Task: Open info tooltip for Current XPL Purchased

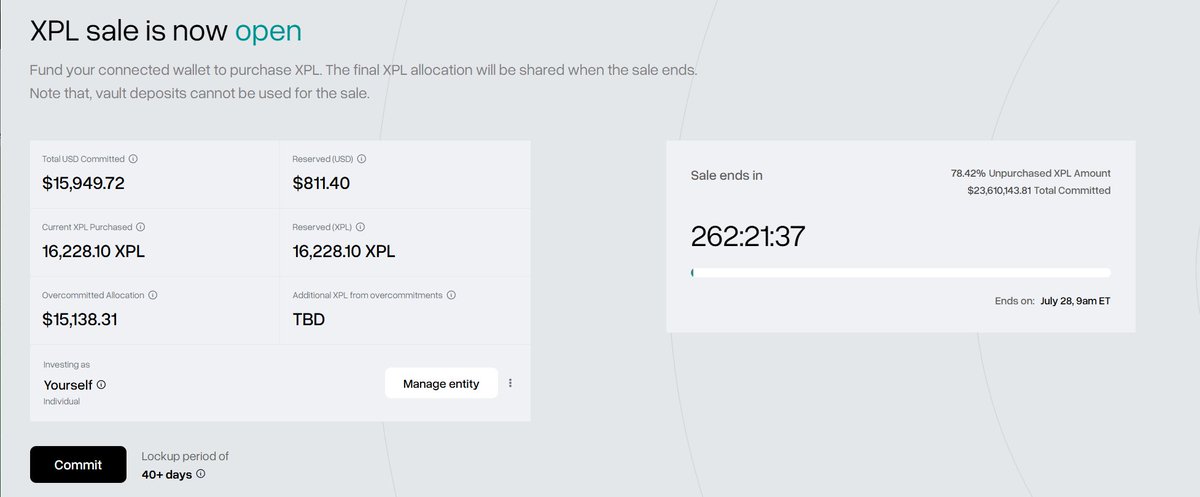Action: click(x=140, y=227)
